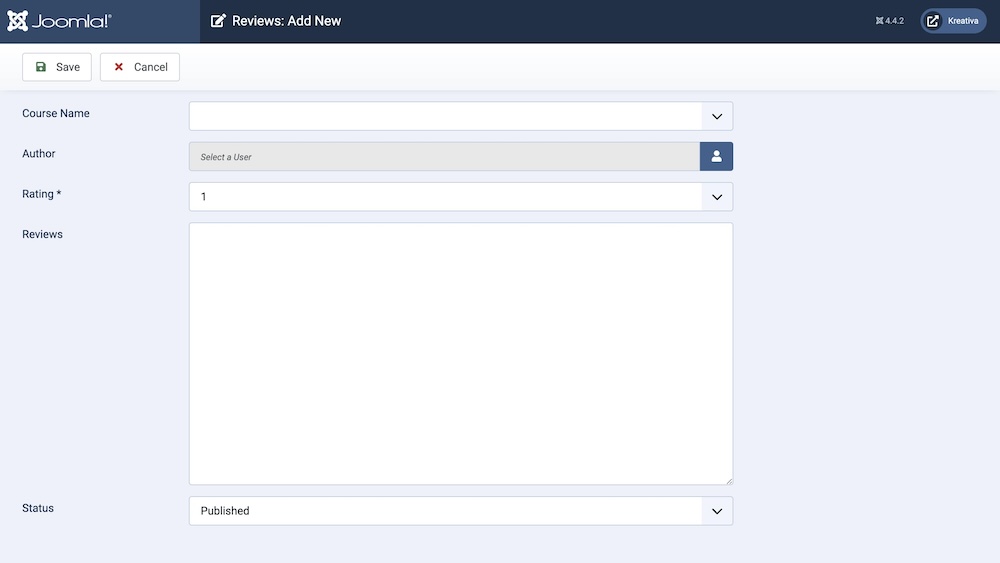This screenshot has height=563, width=1000.
Task: Click the 'Select a User' author field
Action: click(x=444, y=156)
